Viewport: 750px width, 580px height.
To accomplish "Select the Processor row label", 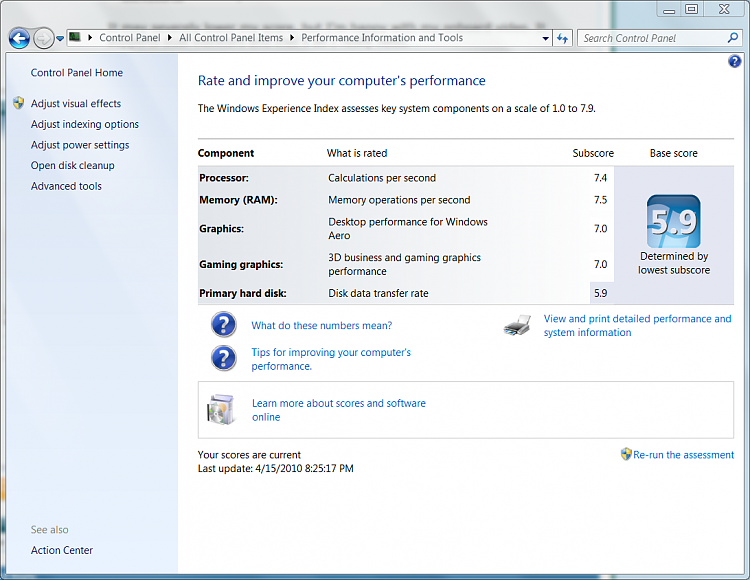I will 224,178.
